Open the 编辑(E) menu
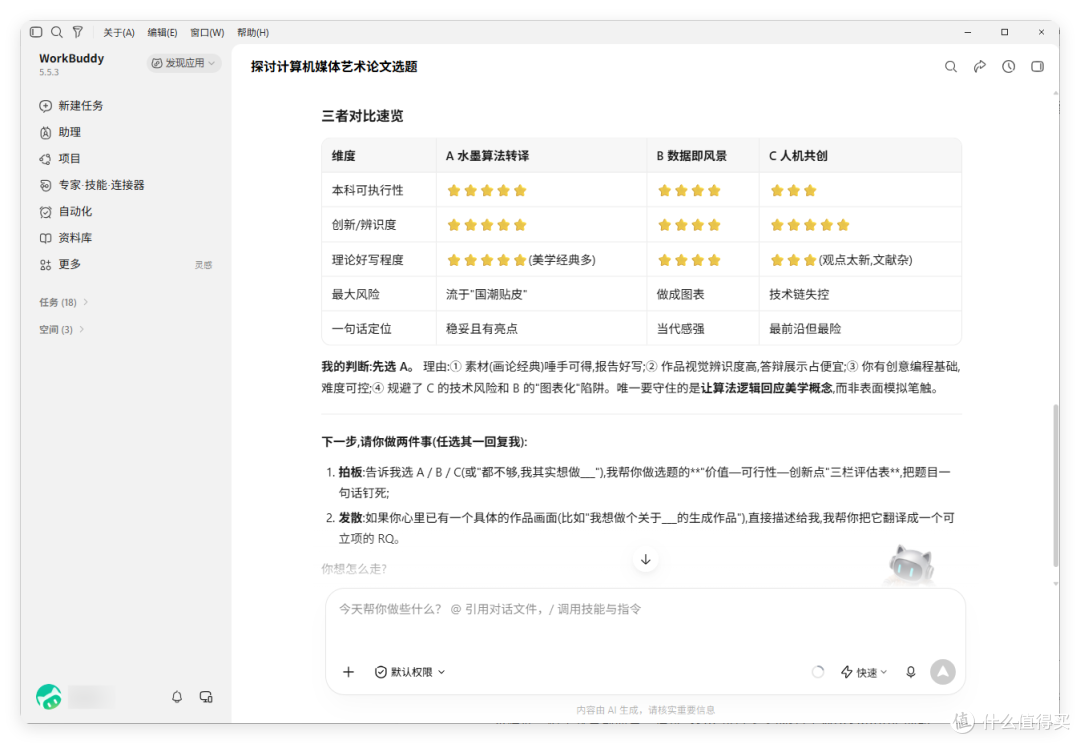The image size is (1080, 744). point(163,32)
